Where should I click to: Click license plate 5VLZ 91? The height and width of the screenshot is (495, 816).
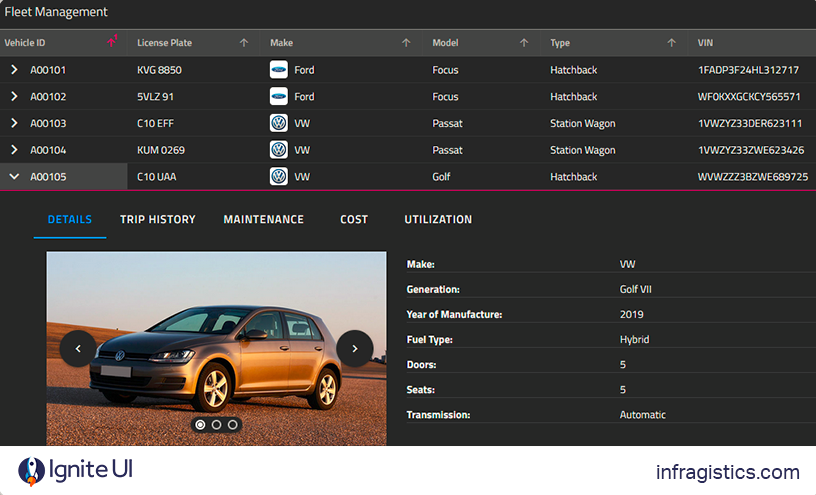[x=155, y=97]
